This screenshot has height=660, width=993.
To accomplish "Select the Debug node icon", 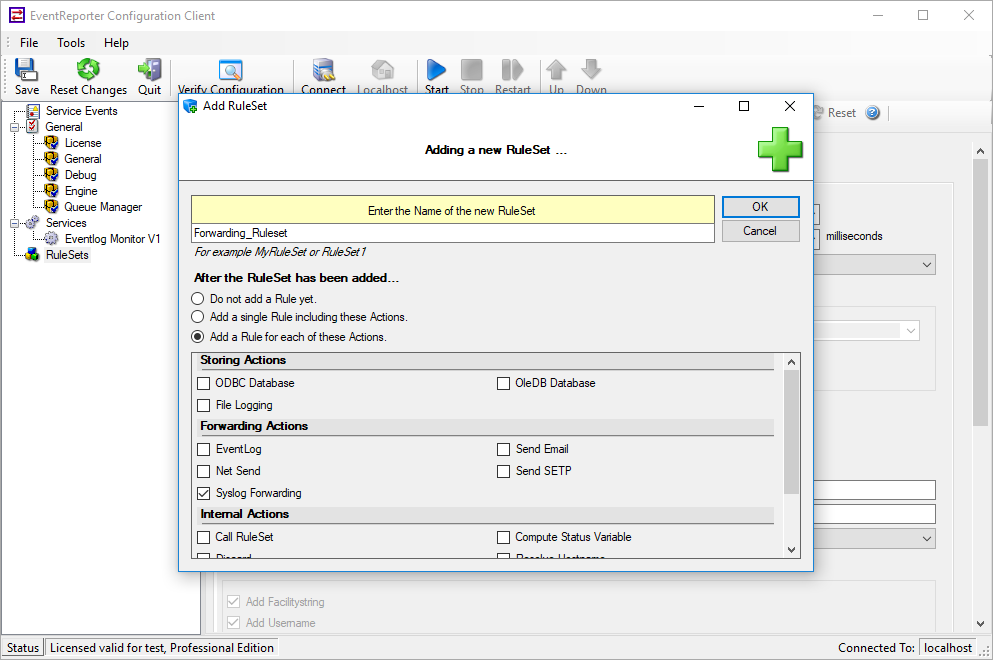I will [x=51, y=174].
